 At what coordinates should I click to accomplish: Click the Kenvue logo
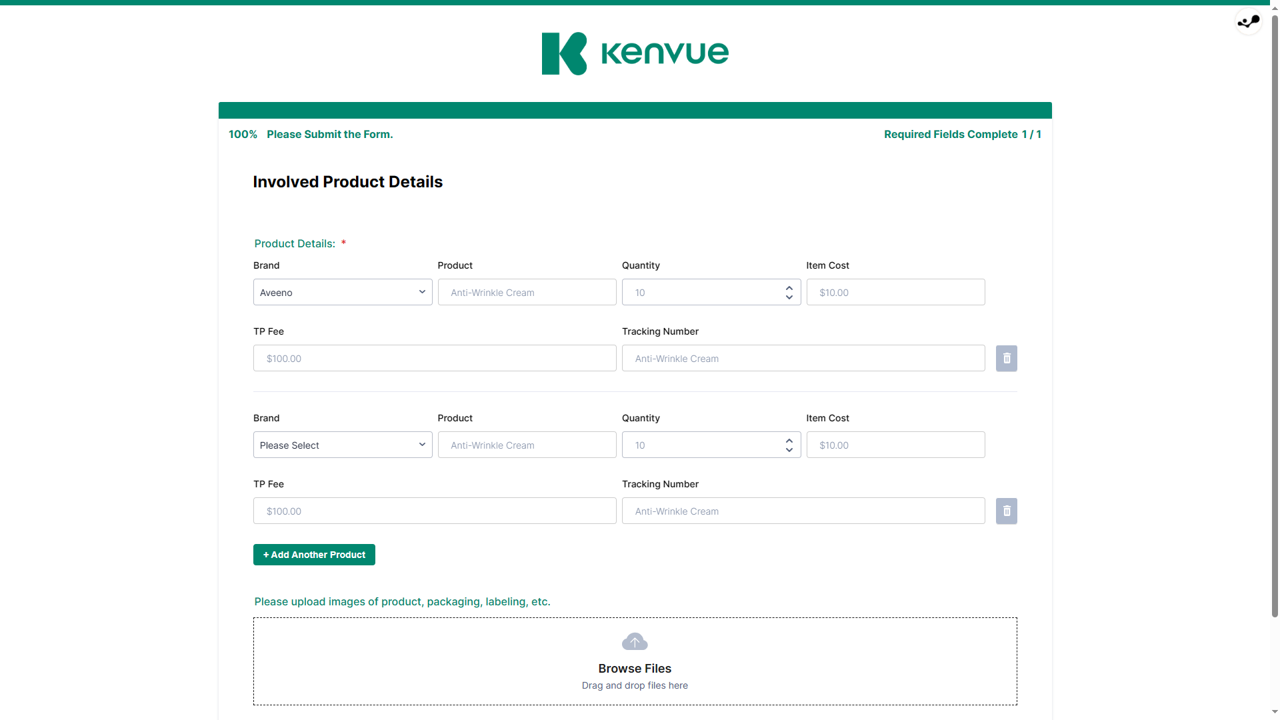click(x=634, y=53)
